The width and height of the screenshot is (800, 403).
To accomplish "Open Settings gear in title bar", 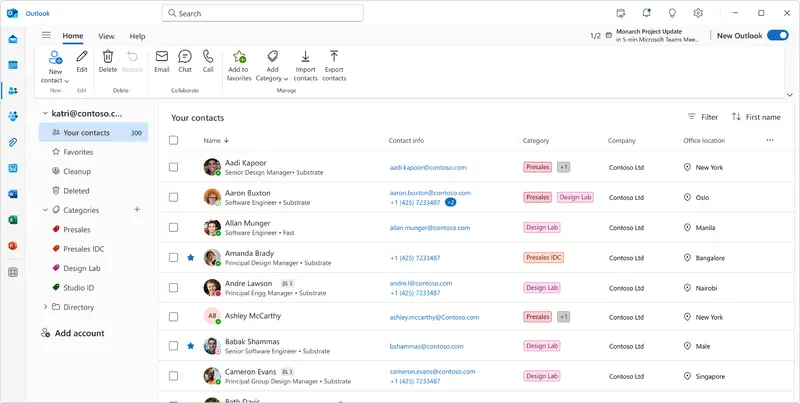I will (698, 13).
